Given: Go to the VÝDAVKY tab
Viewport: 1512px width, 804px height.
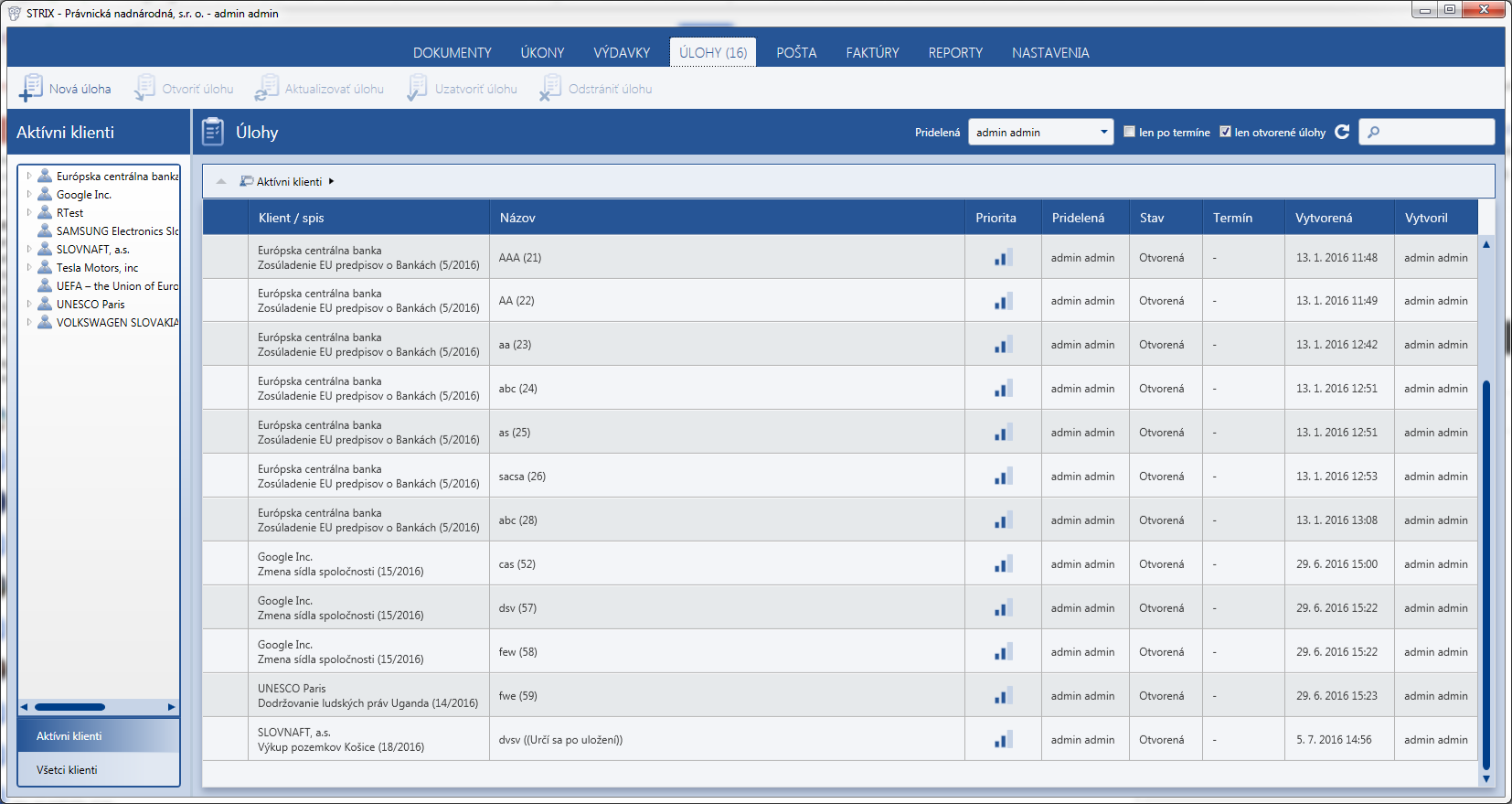Looking at the screenshot, I should tap(622, 52).
